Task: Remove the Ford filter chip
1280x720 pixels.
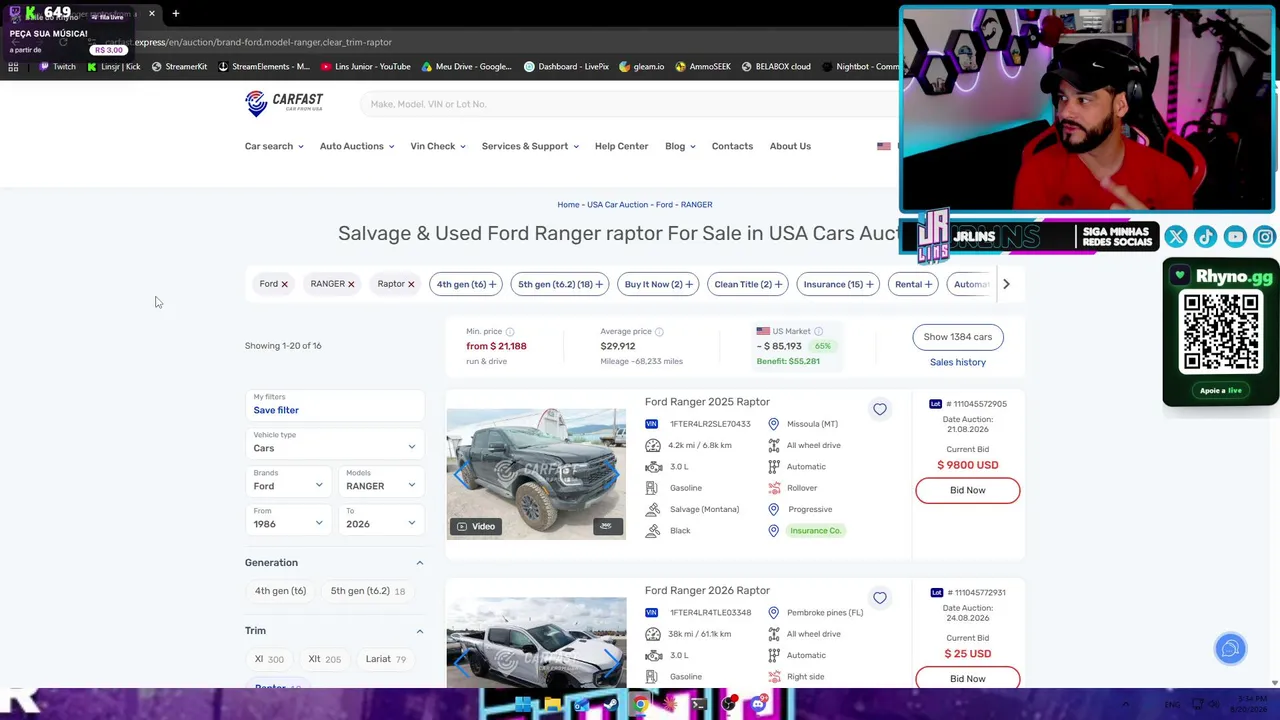Action: coord(284,285)
